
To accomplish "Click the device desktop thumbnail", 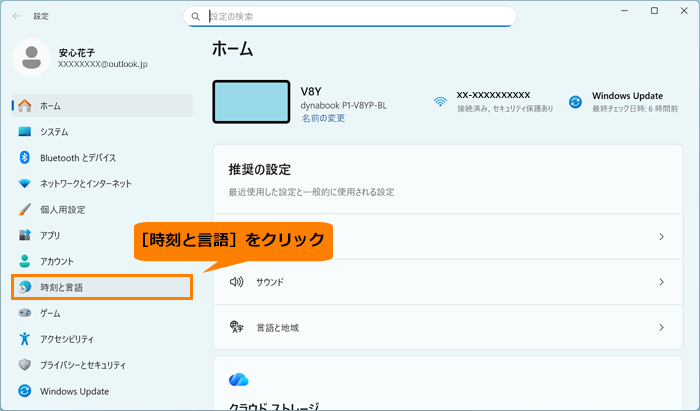I will tap(251, 102).
